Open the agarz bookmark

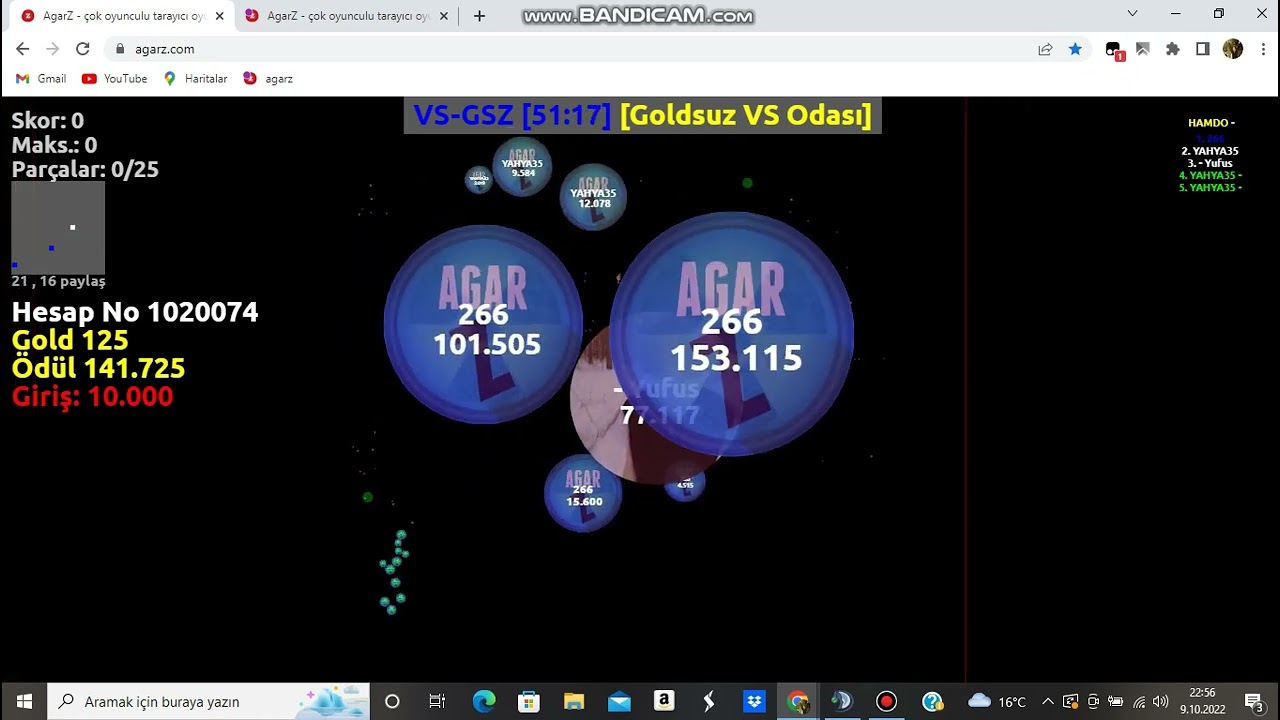click(x=268, y=79)
